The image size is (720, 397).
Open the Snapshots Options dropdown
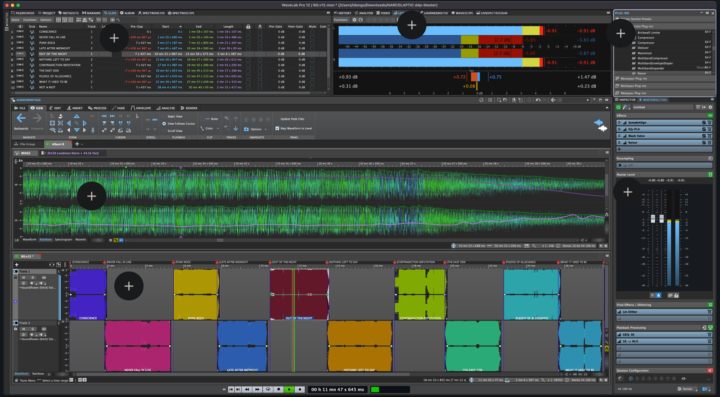click(x=255, y=129)
